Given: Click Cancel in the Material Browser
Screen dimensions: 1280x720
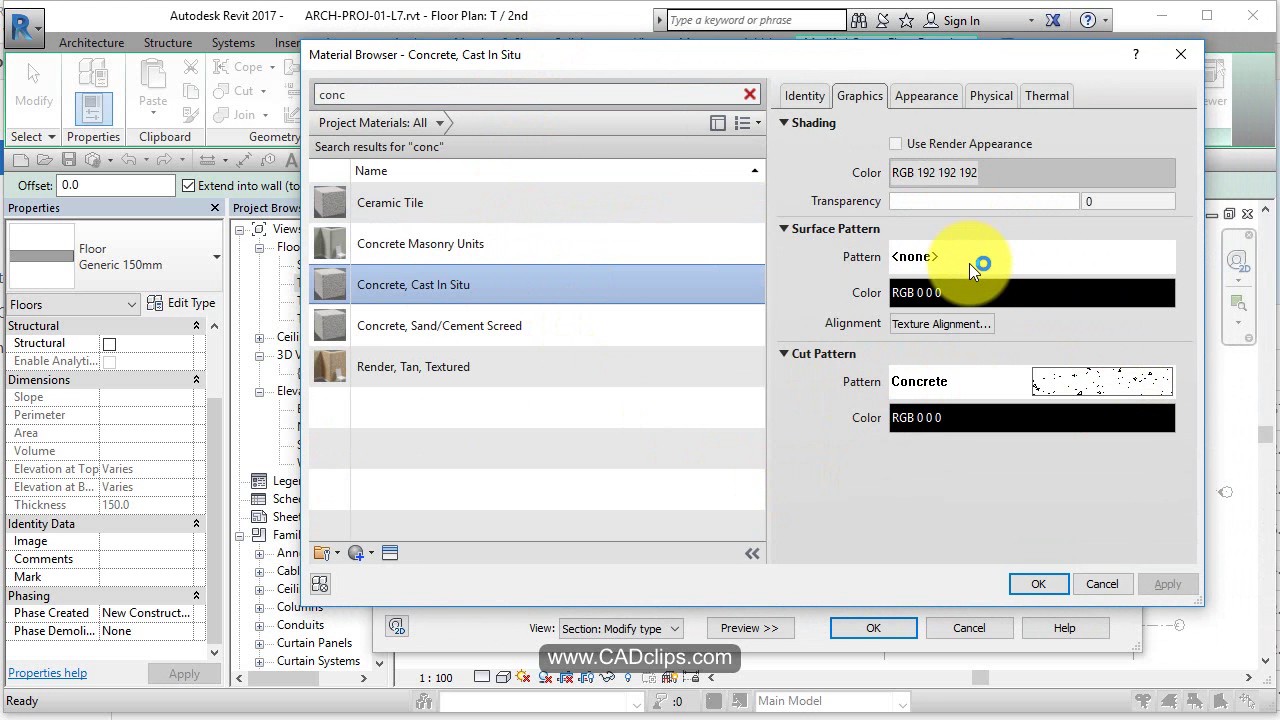Looking at the screenshot, I should 1102,584.
